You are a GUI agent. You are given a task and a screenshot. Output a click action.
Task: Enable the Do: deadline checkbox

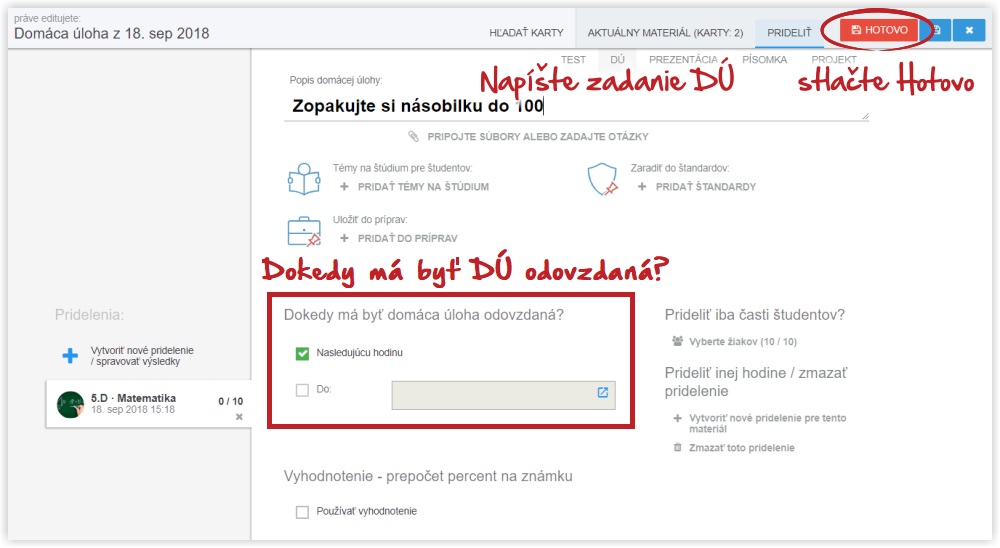(x=302, y=390)
